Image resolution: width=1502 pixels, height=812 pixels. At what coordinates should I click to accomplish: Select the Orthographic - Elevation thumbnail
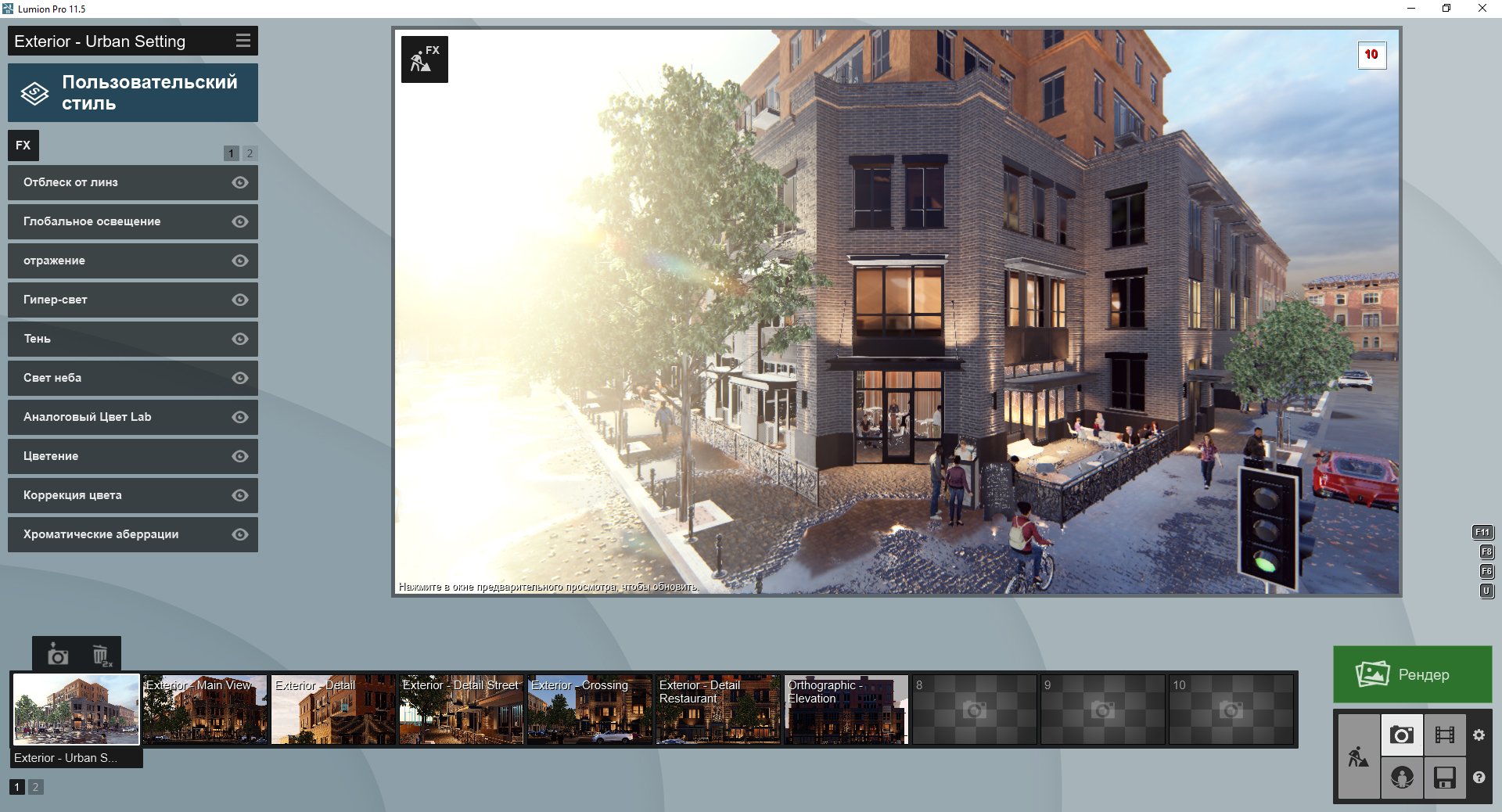coord(846,710)
